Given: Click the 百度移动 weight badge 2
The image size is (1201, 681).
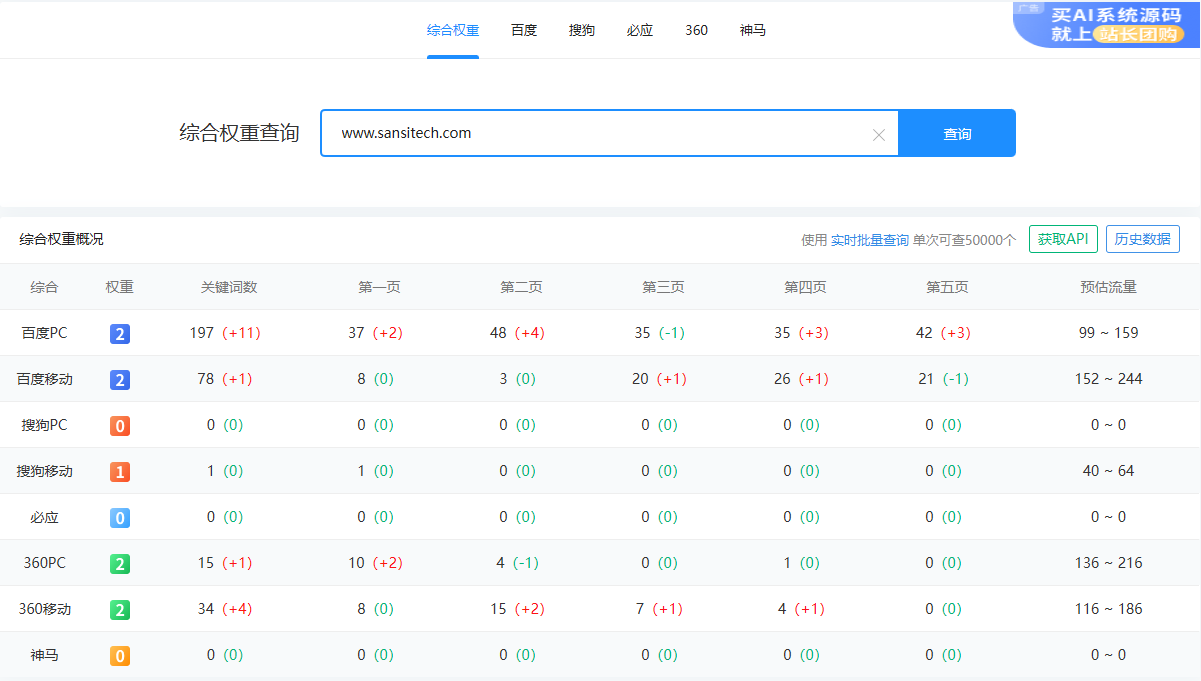Looking at the screenshot, I should pyautogui.click(x=120, y=380).
